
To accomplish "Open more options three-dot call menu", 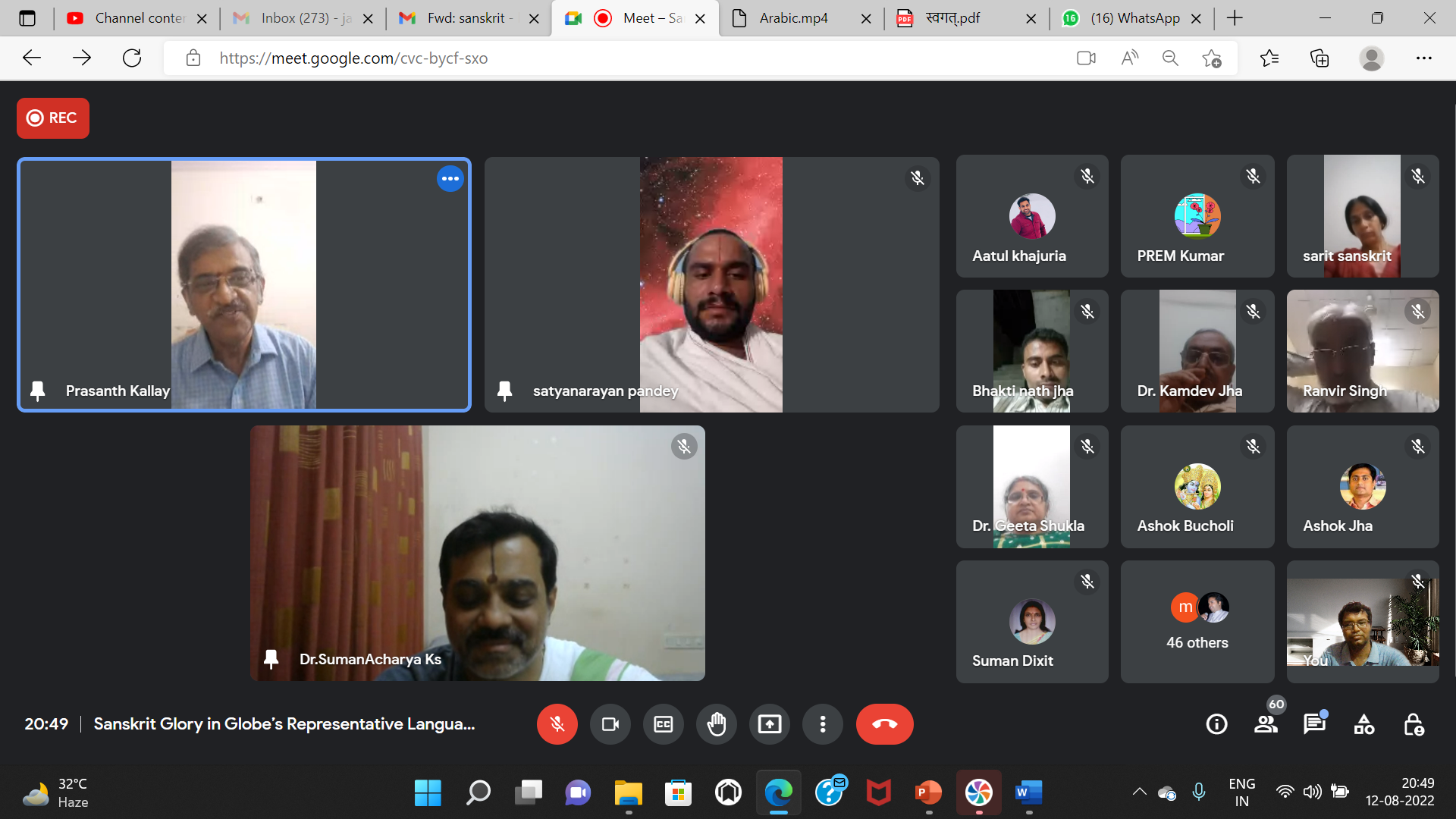I will (x=823, y=724).
